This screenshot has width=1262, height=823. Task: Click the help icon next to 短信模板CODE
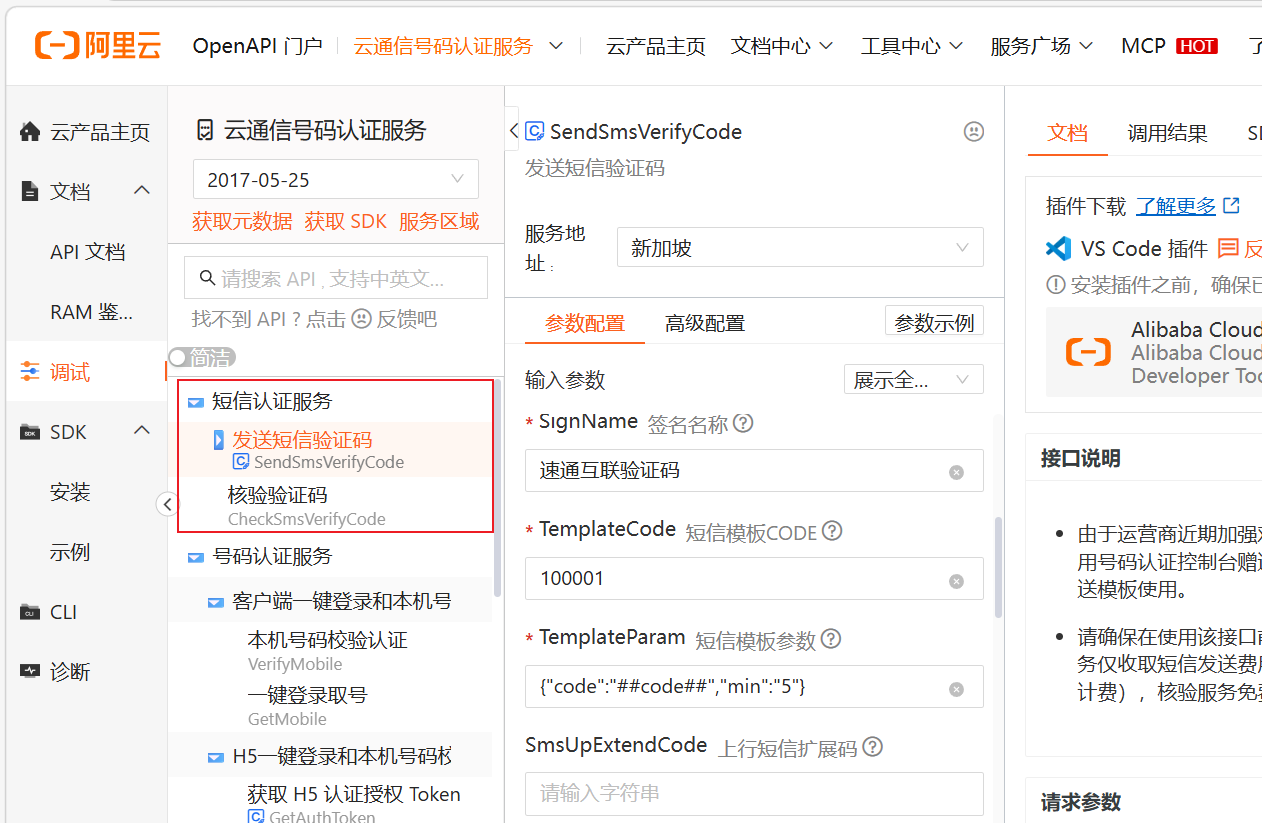pos(832,531)
